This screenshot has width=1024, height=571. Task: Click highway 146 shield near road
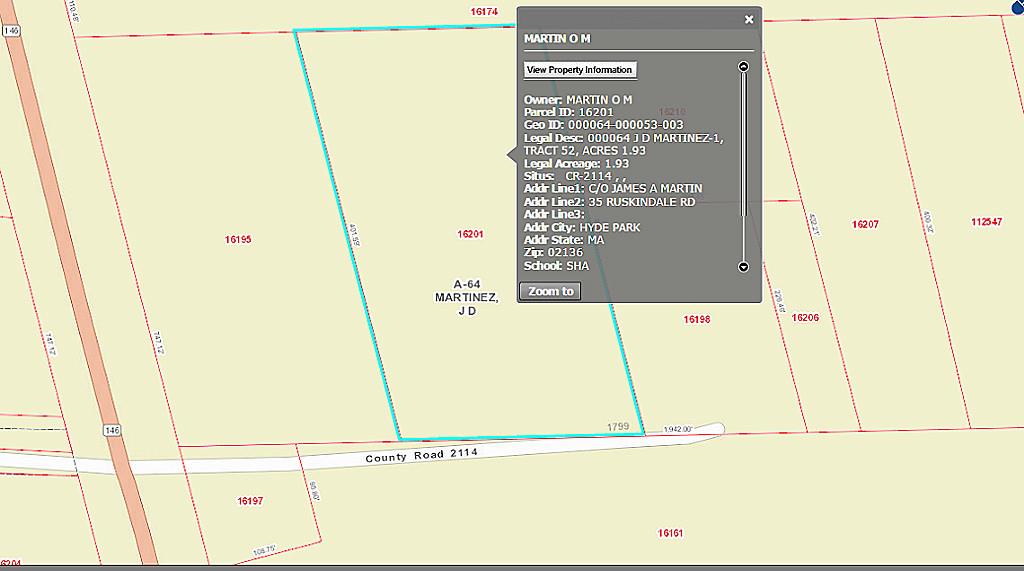click(112, 431)
